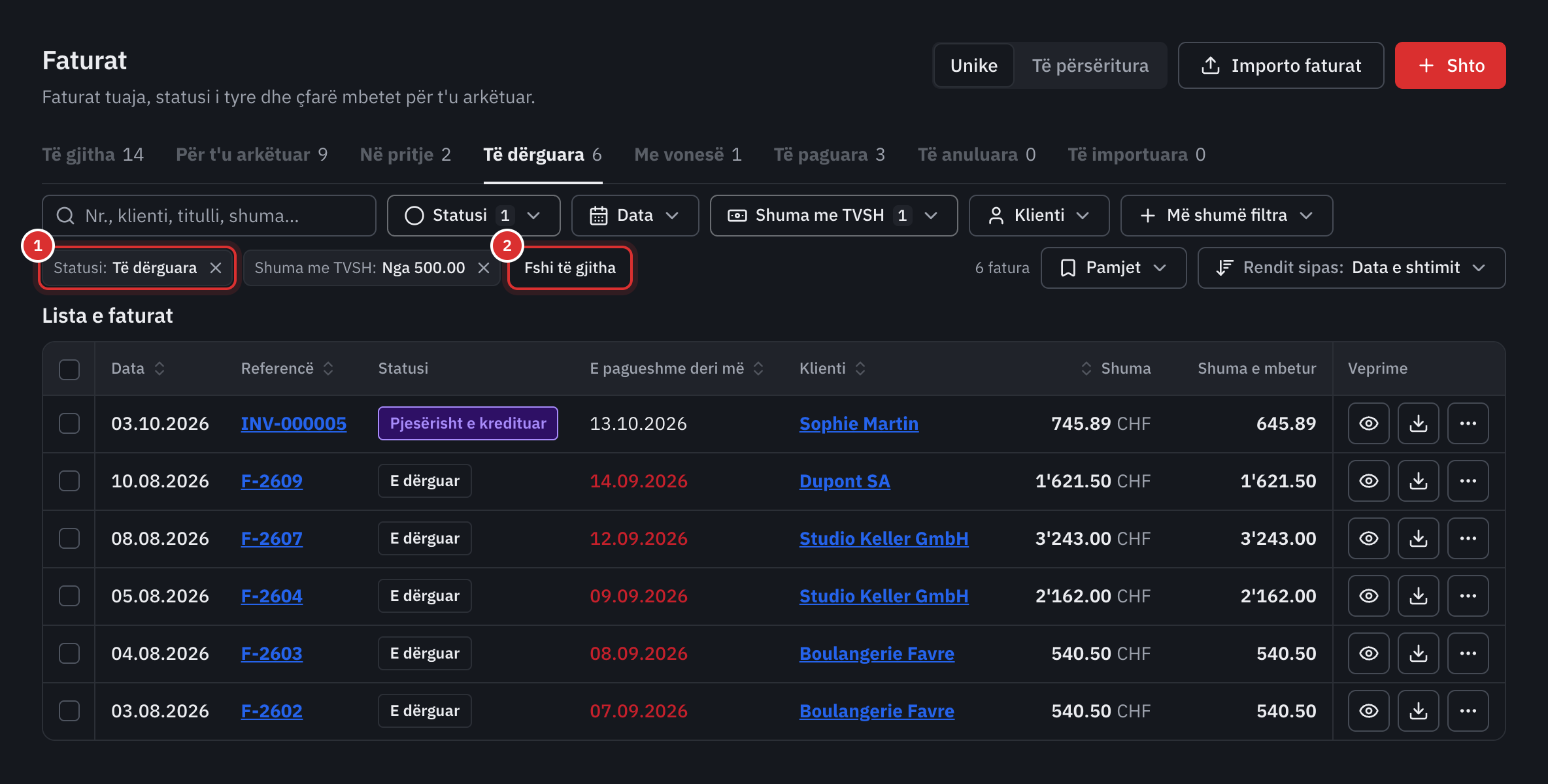The height and width of the screenshot is (784, 1548).
Task: Open more actions for F-2607
Action: point(1468,538)
